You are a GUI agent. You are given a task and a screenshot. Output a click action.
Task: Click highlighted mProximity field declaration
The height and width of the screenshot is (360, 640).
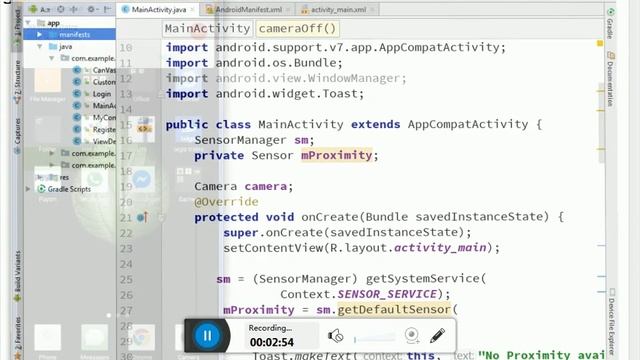pos(336,155)
